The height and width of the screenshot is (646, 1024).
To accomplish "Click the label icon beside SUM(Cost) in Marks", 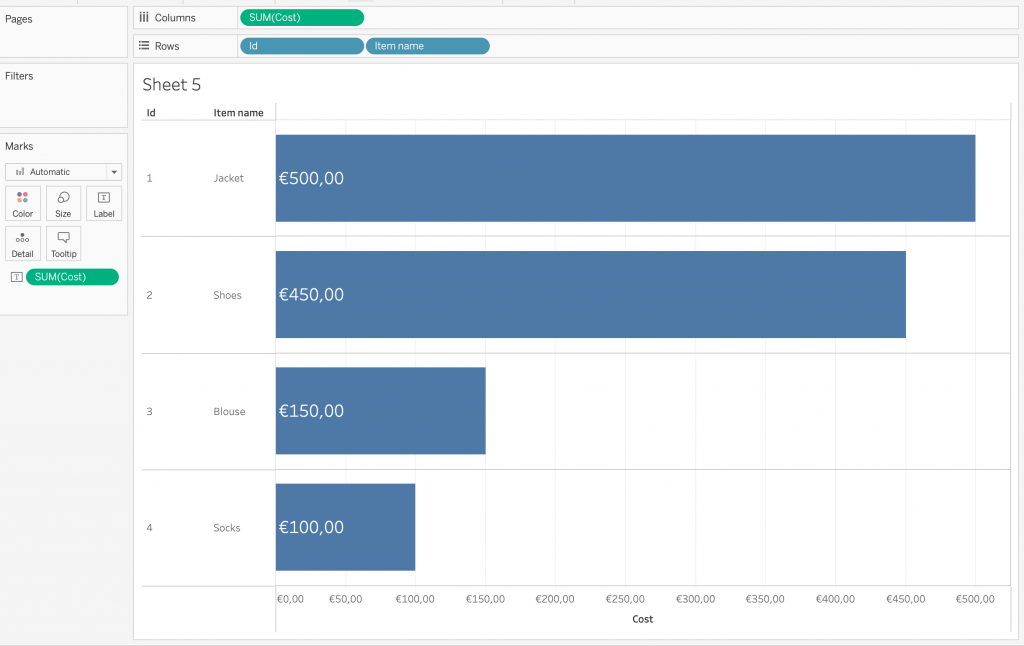I will (16, 277).
